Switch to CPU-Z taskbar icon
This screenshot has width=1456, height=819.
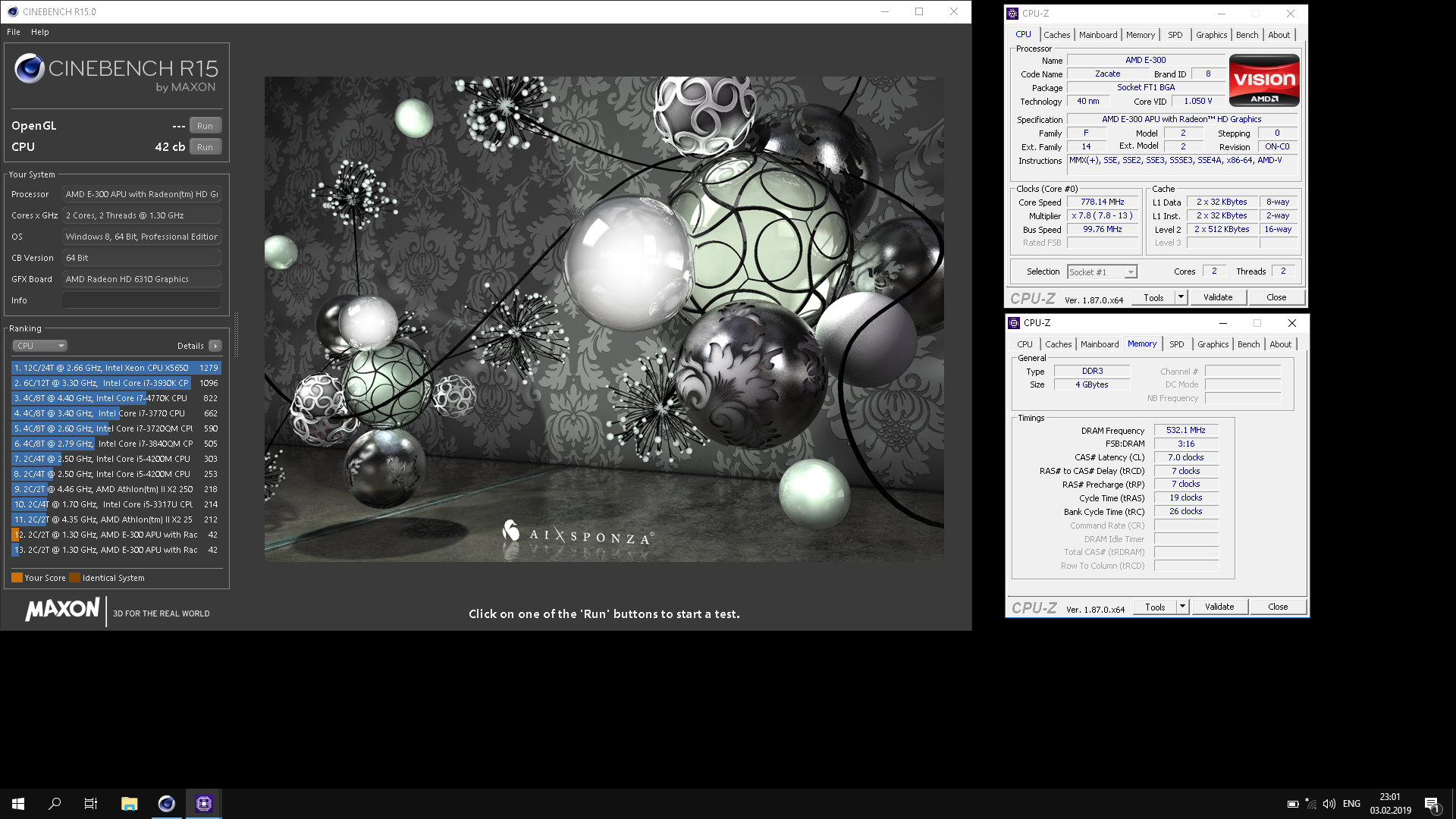[203, 804]
